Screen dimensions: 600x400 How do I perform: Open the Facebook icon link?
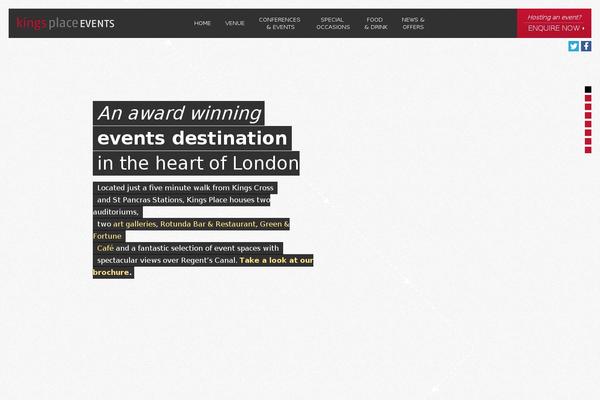tap(586, 46)
